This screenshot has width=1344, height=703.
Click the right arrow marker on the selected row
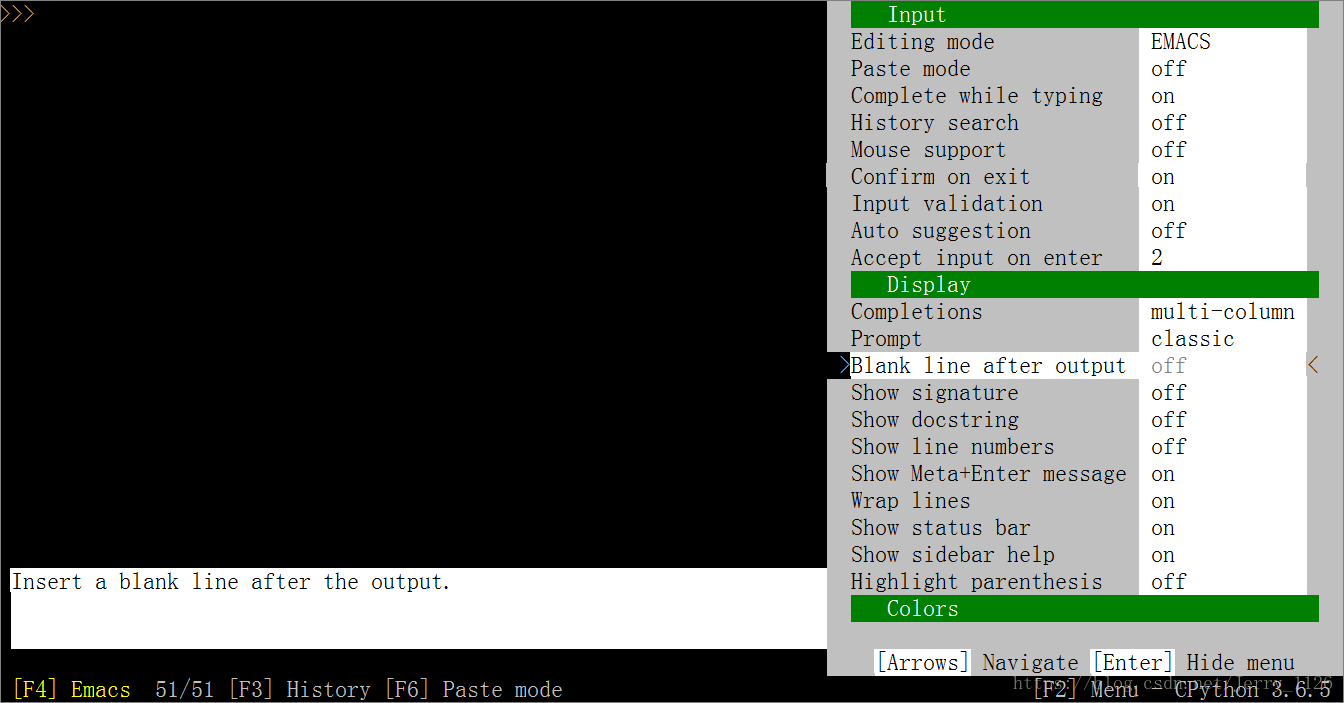click(x=1313, y=366)
